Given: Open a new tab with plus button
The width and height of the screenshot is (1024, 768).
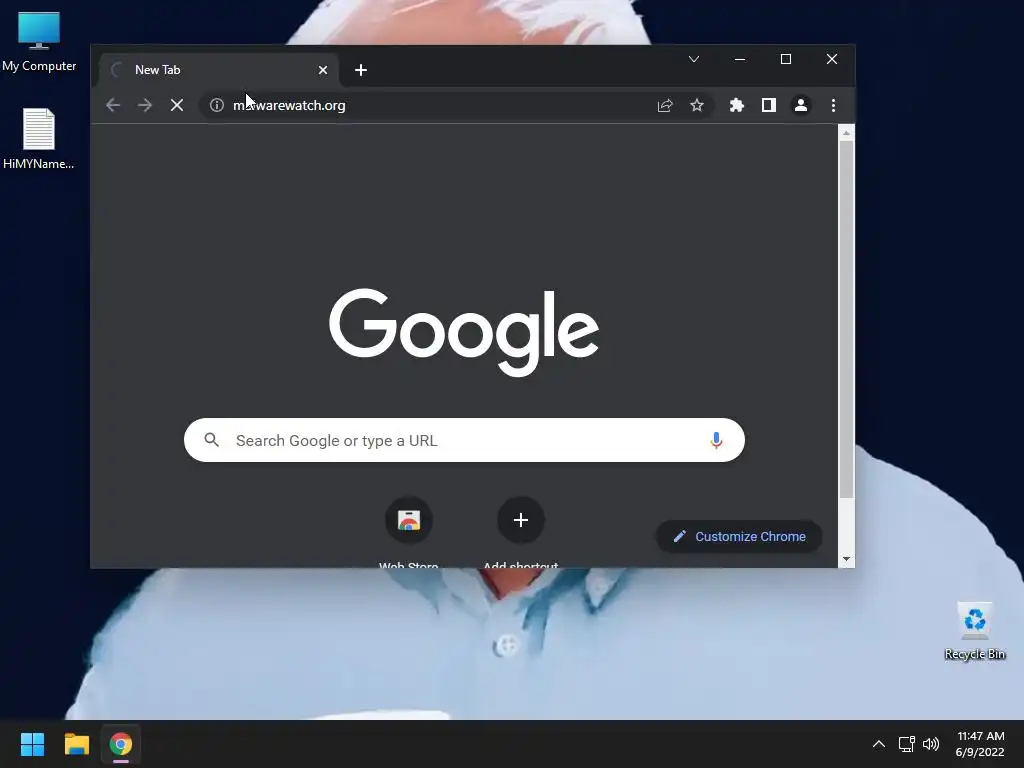Looking at the screenshot, I should 360,70.
